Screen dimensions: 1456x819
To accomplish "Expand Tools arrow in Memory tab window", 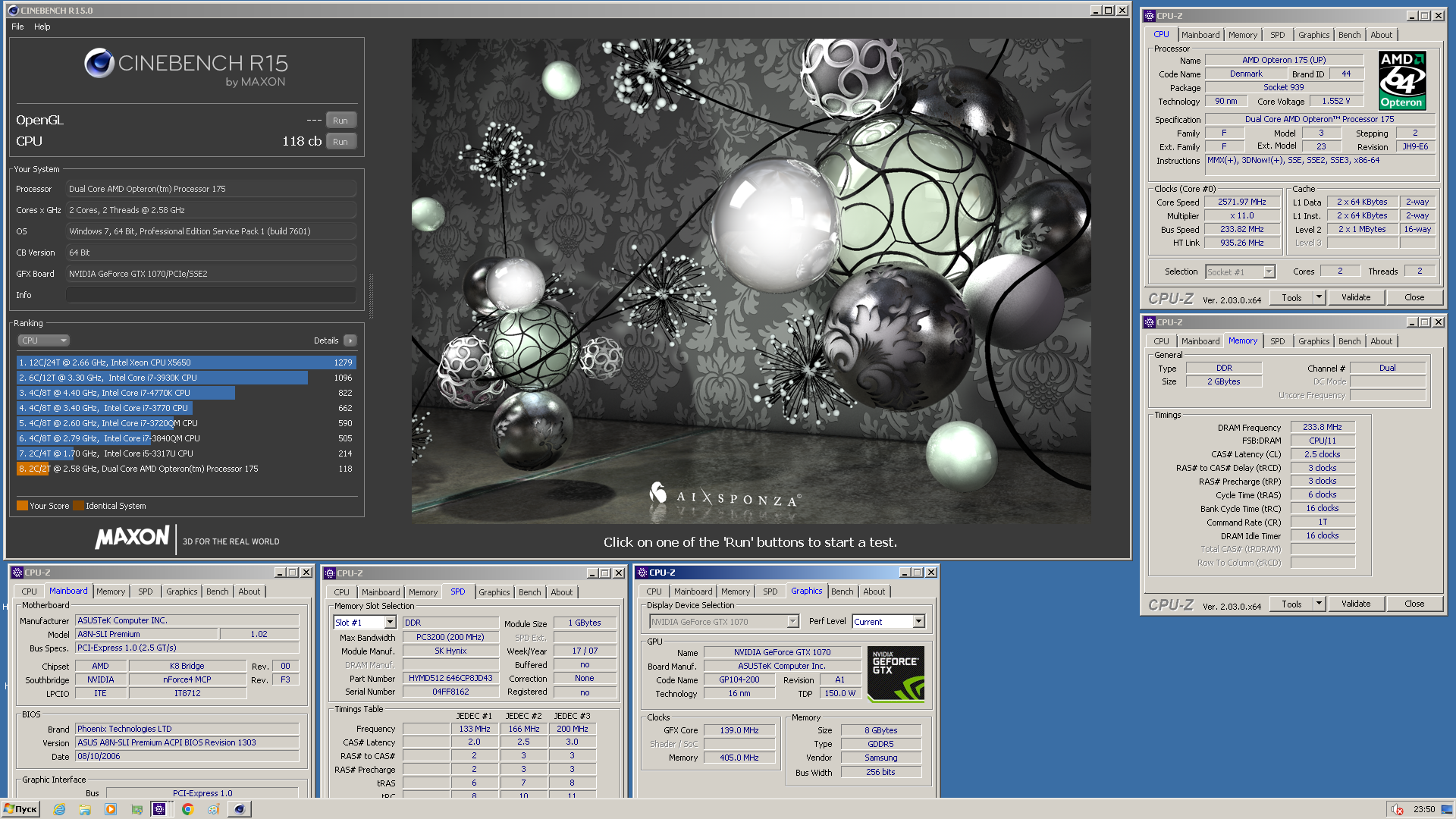I will 1319,604.
